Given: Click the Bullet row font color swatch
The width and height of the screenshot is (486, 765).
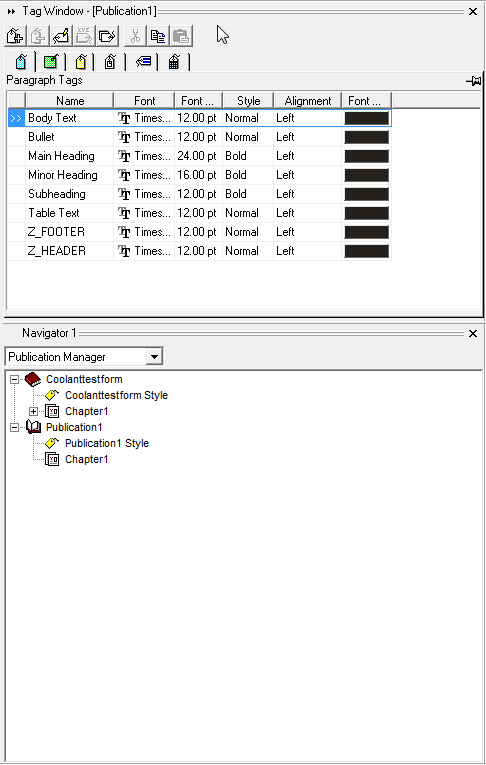Looking at the screenshot, I should click(366, 137).
